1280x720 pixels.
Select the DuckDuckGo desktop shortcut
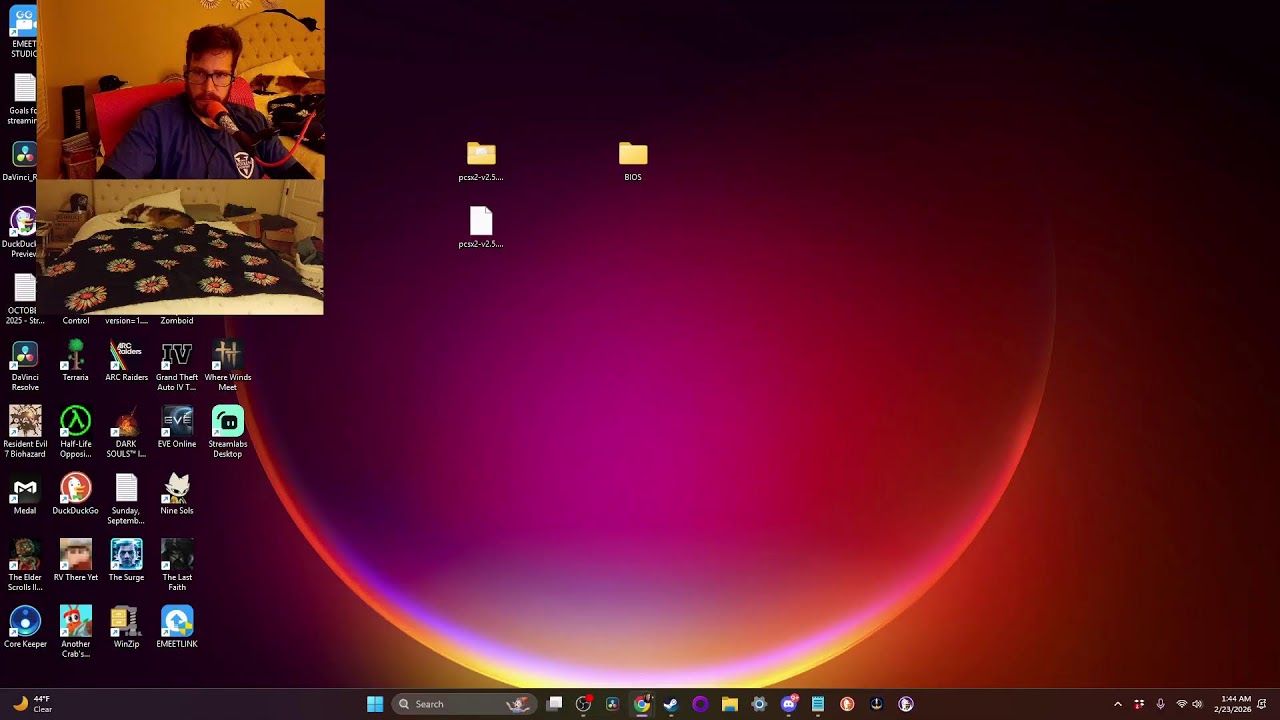tap(76, 494)
